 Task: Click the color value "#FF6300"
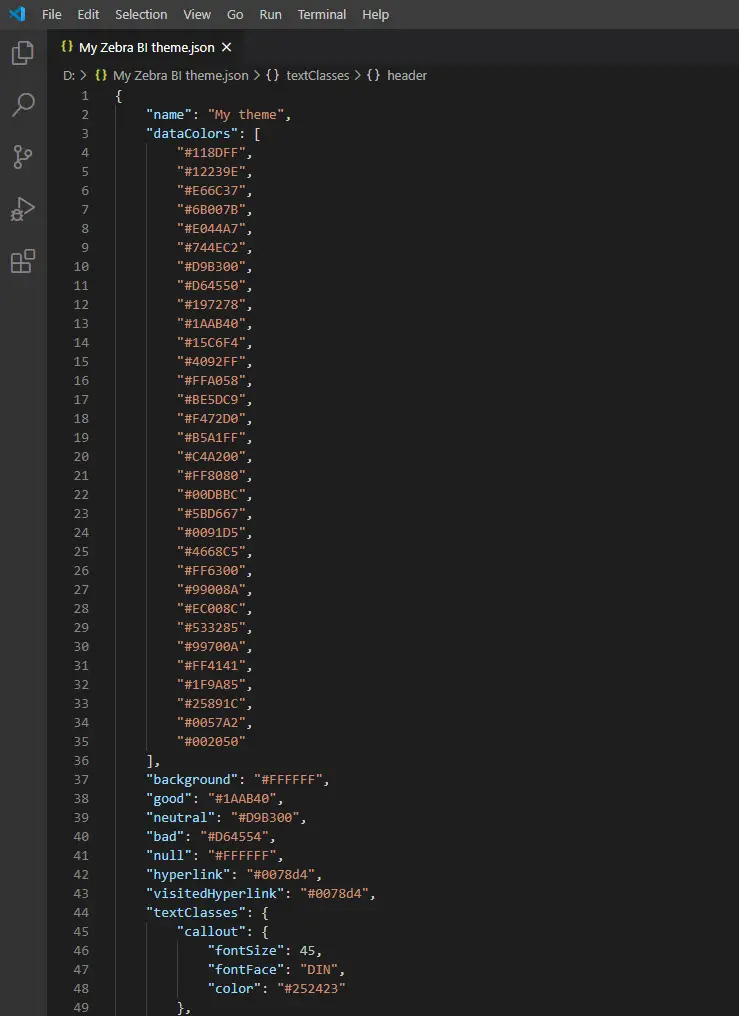(x=211, y=571)
